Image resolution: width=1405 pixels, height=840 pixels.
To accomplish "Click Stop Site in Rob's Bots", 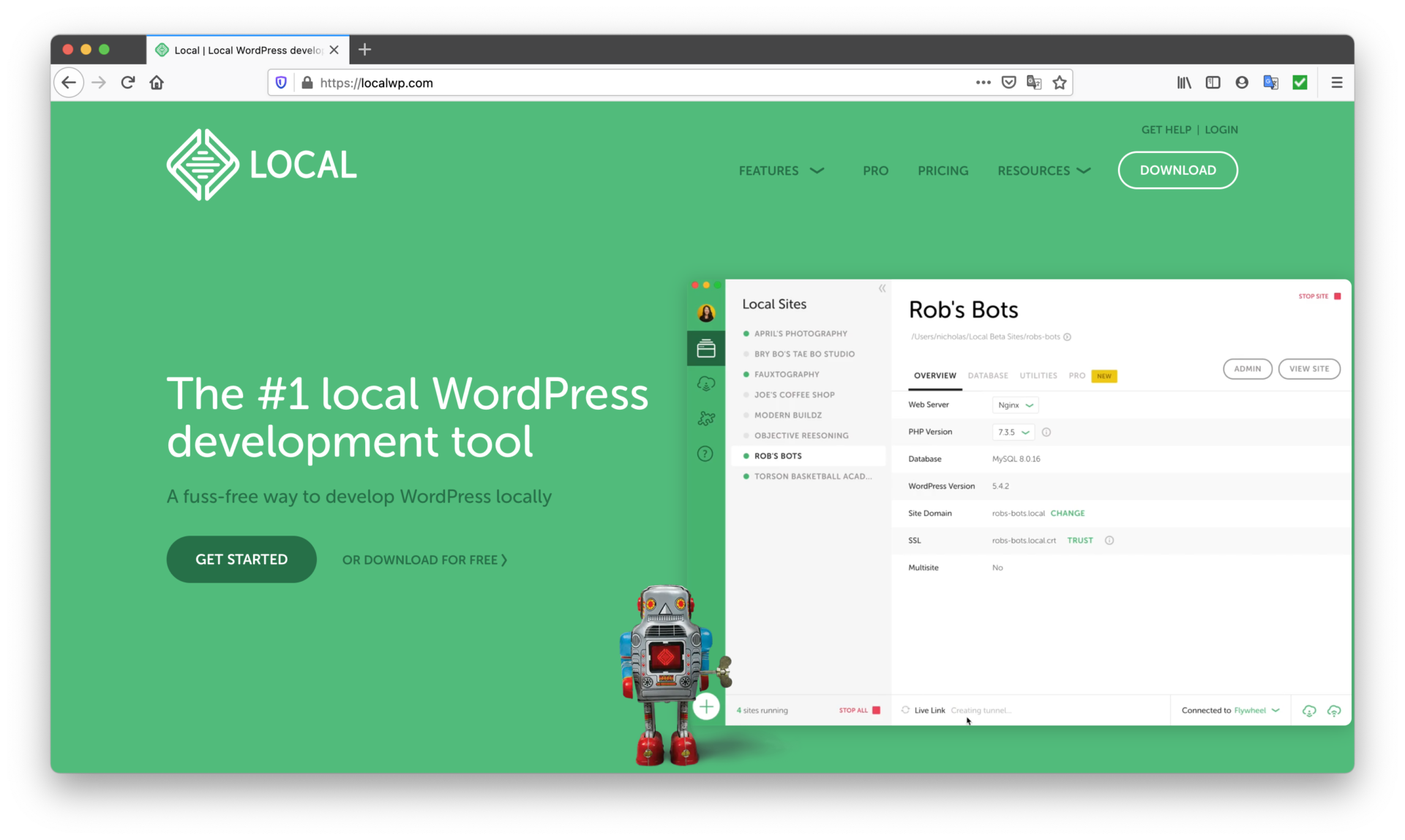I will tap(1319, 296).
